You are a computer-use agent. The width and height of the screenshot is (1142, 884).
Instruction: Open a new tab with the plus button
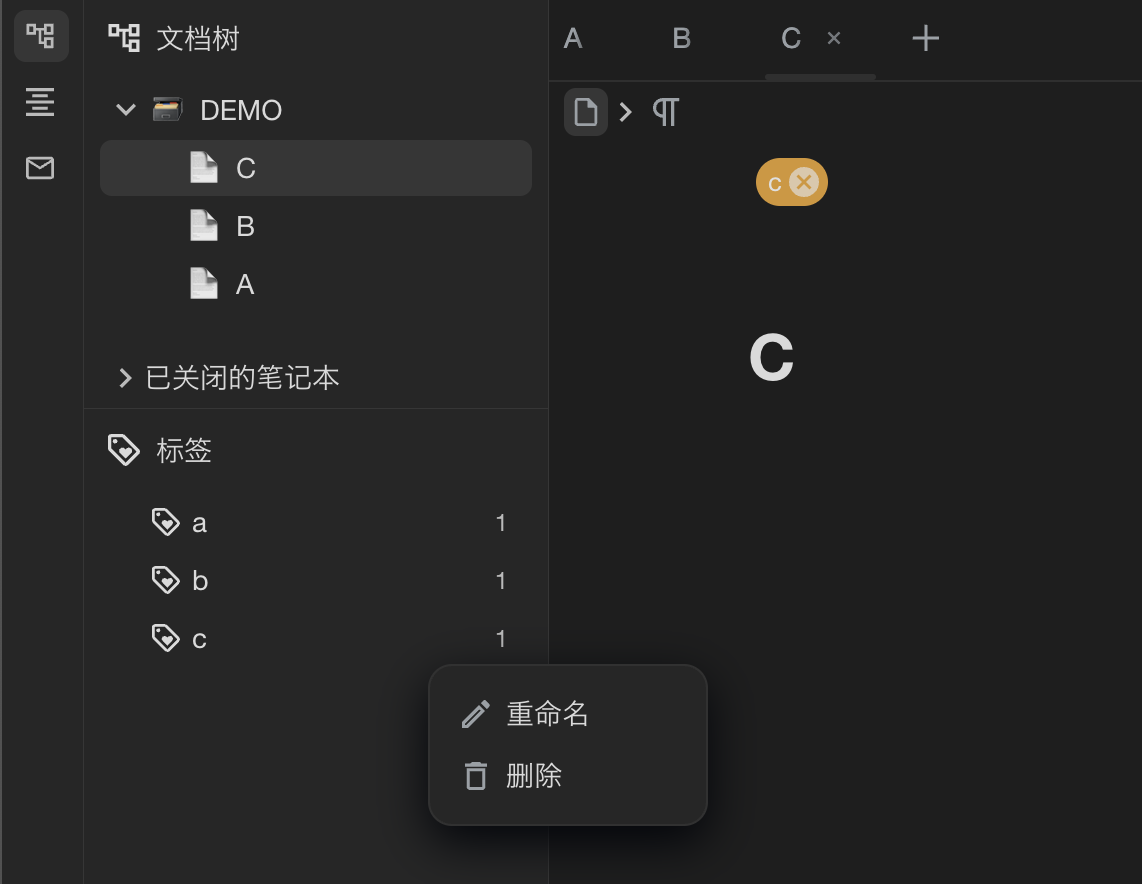924,38
